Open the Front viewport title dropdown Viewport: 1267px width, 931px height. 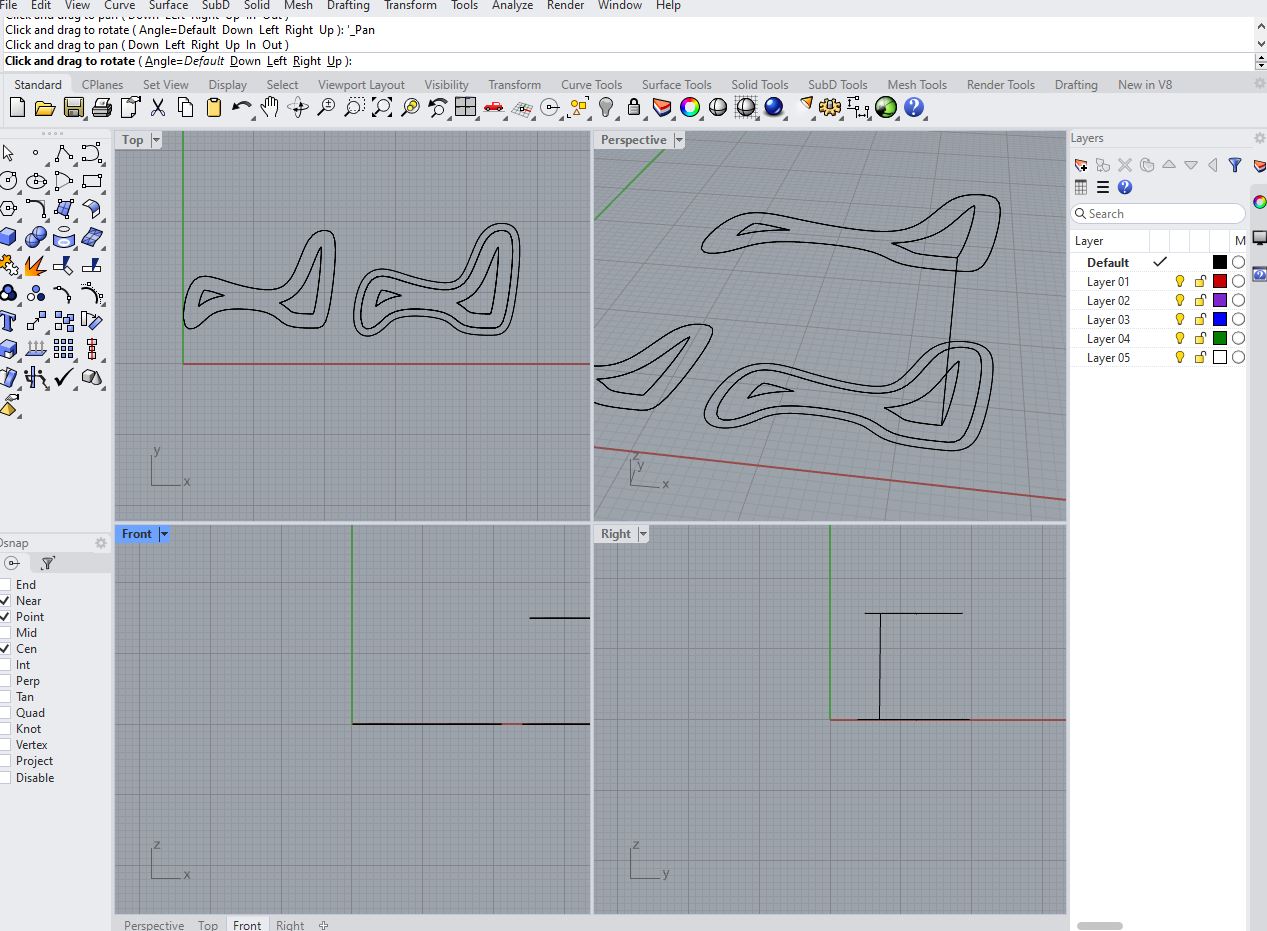(164, 533)
